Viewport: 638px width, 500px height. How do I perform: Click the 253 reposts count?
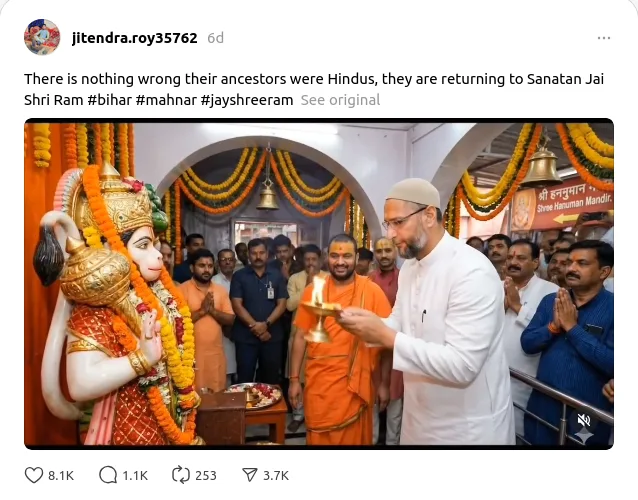point(206,475)
